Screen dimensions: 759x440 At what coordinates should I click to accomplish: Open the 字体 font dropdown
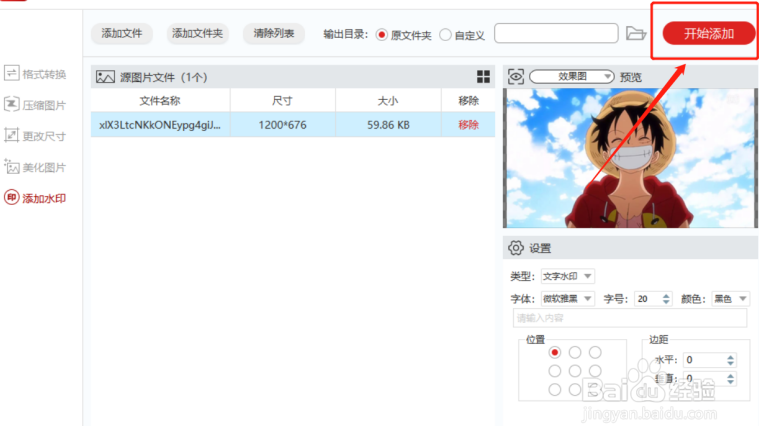click(567, 299)
